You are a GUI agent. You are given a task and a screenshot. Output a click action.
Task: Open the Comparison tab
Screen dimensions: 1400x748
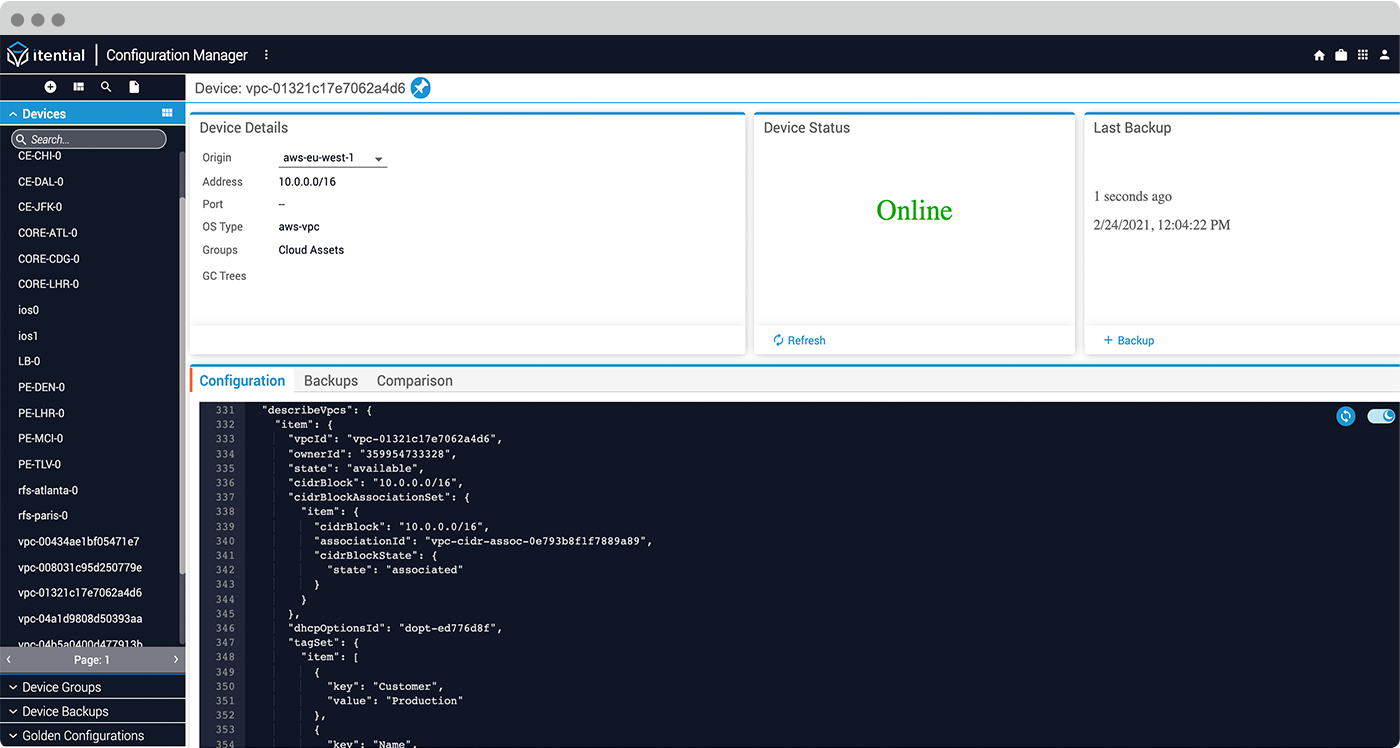click(414, 380)
